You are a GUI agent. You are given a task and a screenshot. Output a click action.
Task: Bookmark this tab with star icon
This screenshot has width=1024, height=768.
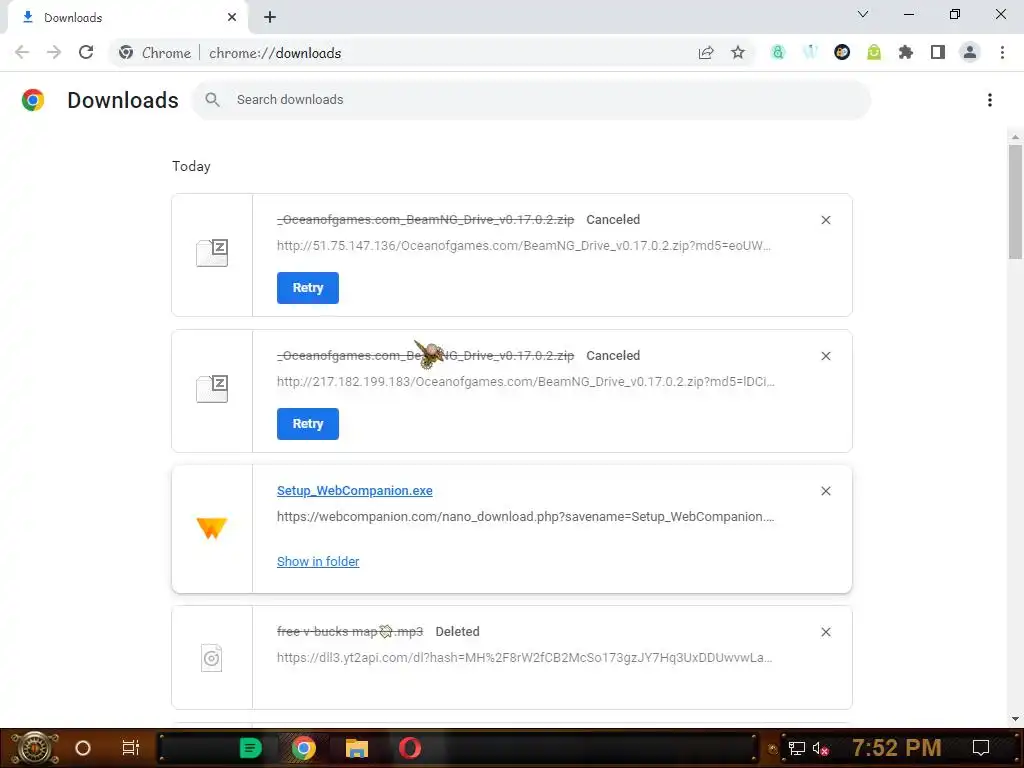[x=738, y=52]
